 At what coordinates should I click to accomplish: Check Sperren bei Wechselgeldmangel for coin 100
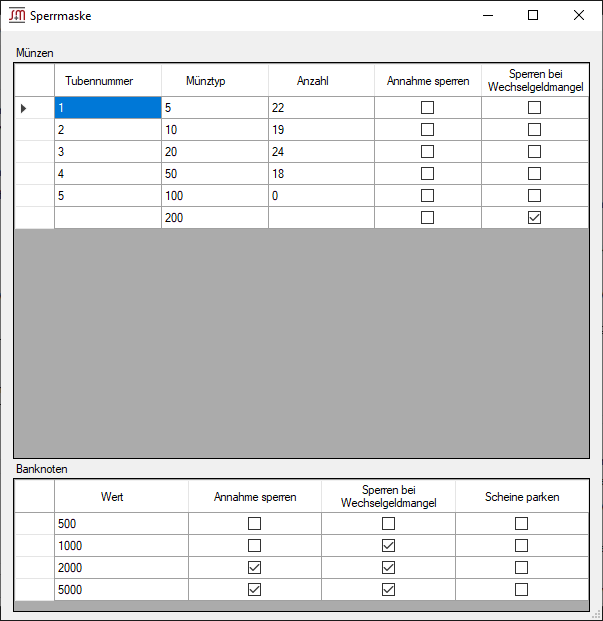(534, 196)
